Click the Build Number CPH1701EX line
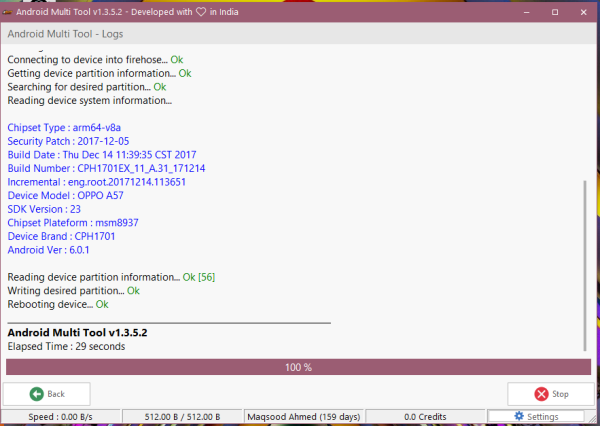Image resolution: width=600 pixels, height=426 pixels. [x=106, y=168]
